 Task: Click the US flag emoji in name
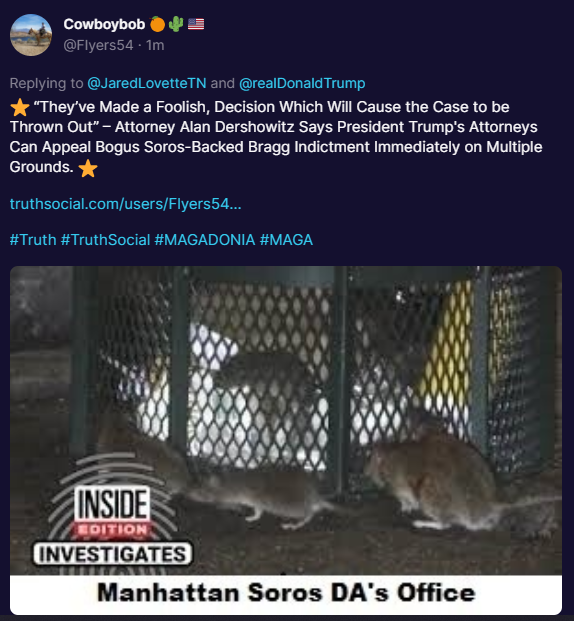(196, 24)
